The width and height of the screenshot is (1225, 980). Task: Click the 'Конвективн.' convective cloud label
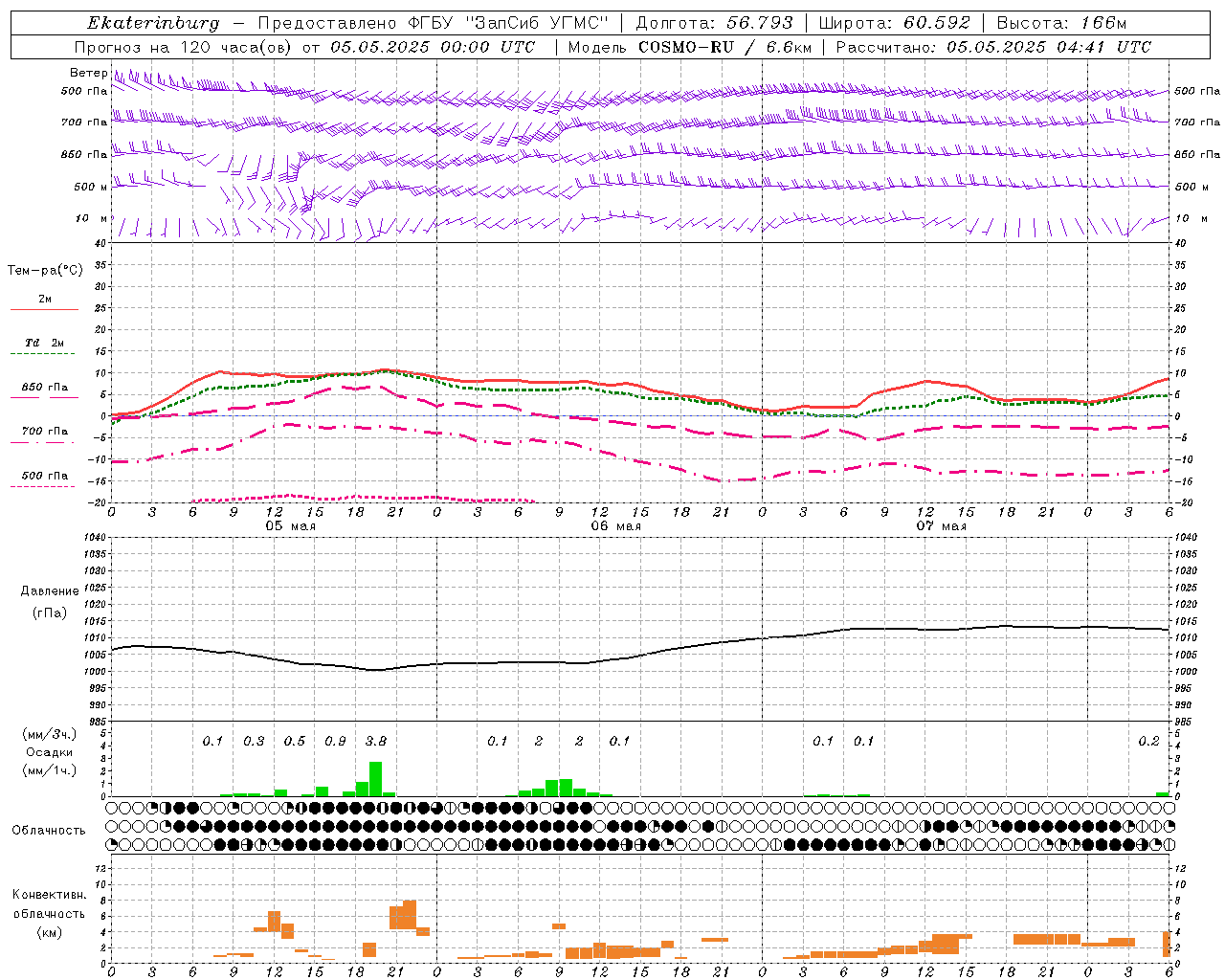50,895
